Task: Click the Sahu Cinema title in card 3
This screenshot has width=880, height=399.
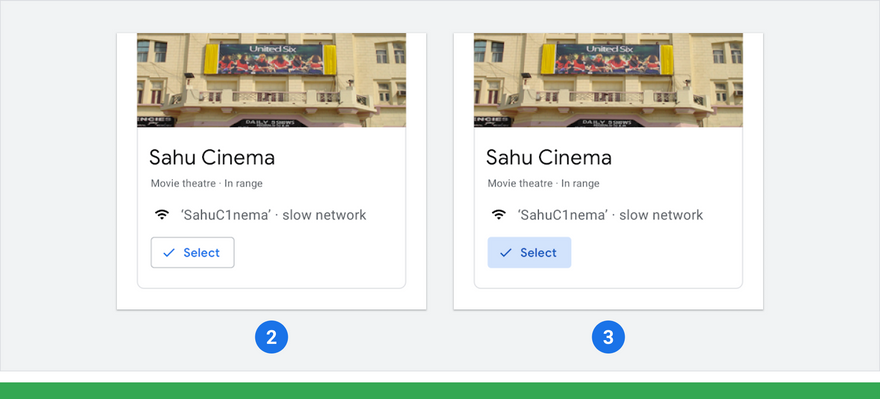Action: click(548, 158)
